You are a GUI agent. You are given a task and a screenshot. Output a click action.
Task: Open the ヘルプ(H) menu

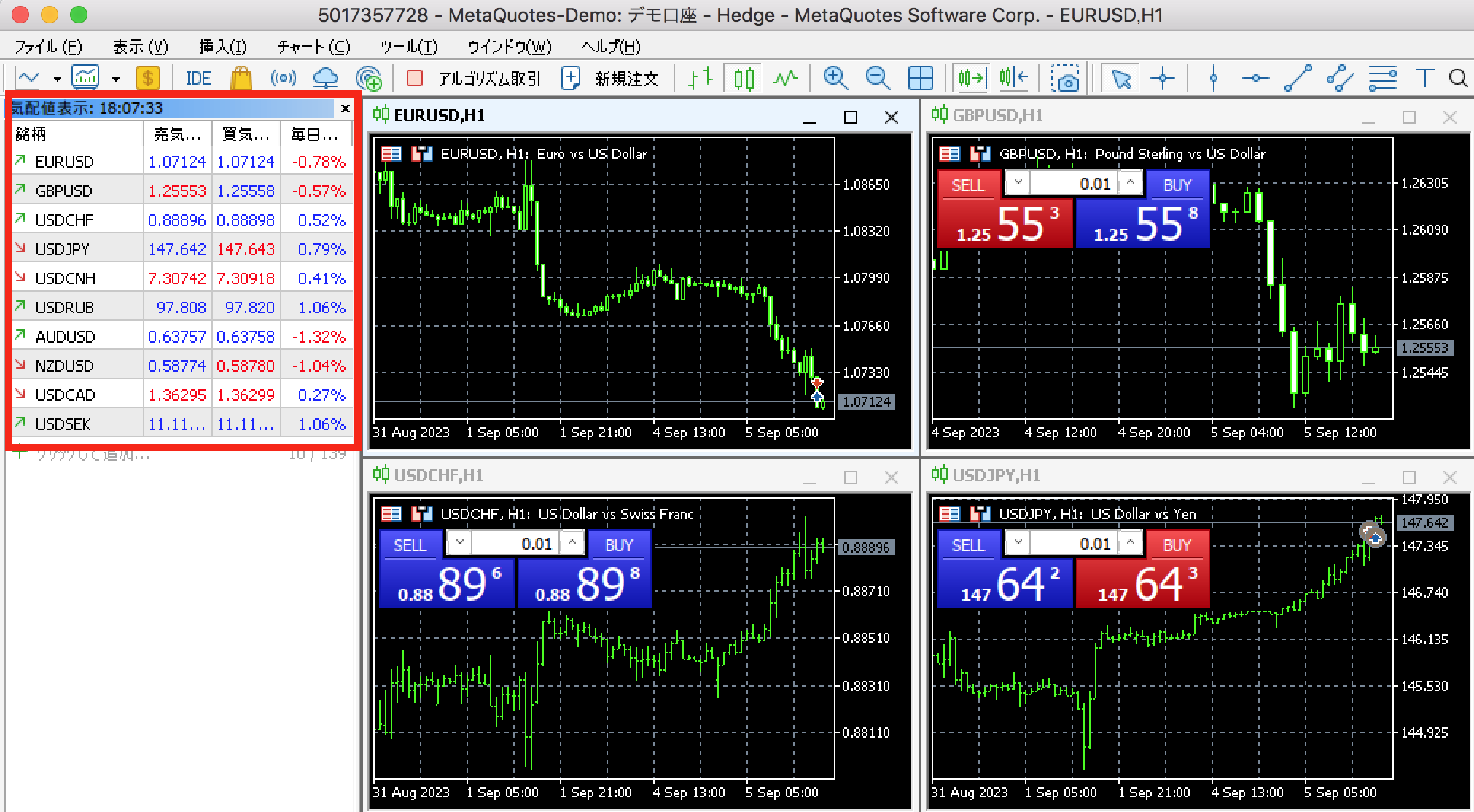tap(610, 47)
